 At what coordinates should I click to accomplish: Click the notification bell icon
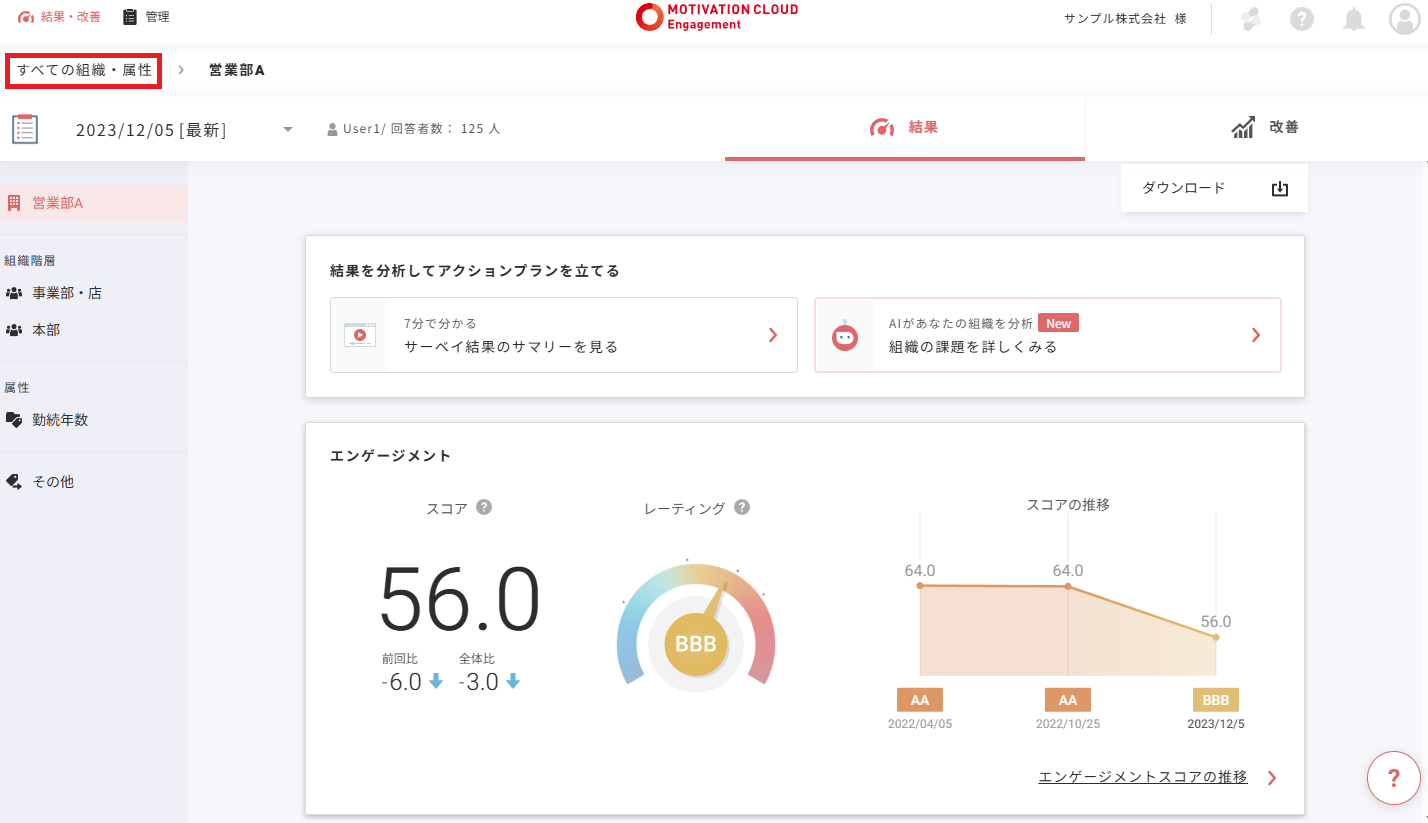tap(1353, 19)
